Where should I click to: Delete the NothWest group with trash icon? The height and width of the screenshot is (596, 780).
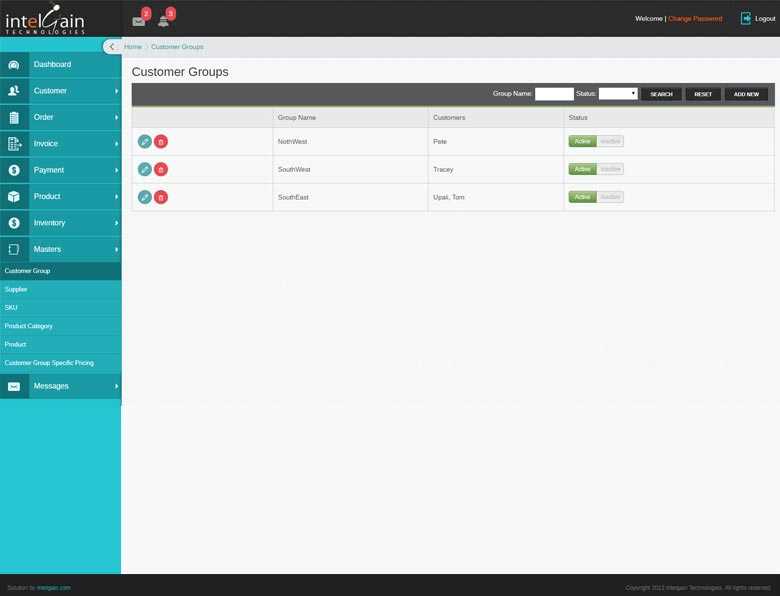(161, 142)
